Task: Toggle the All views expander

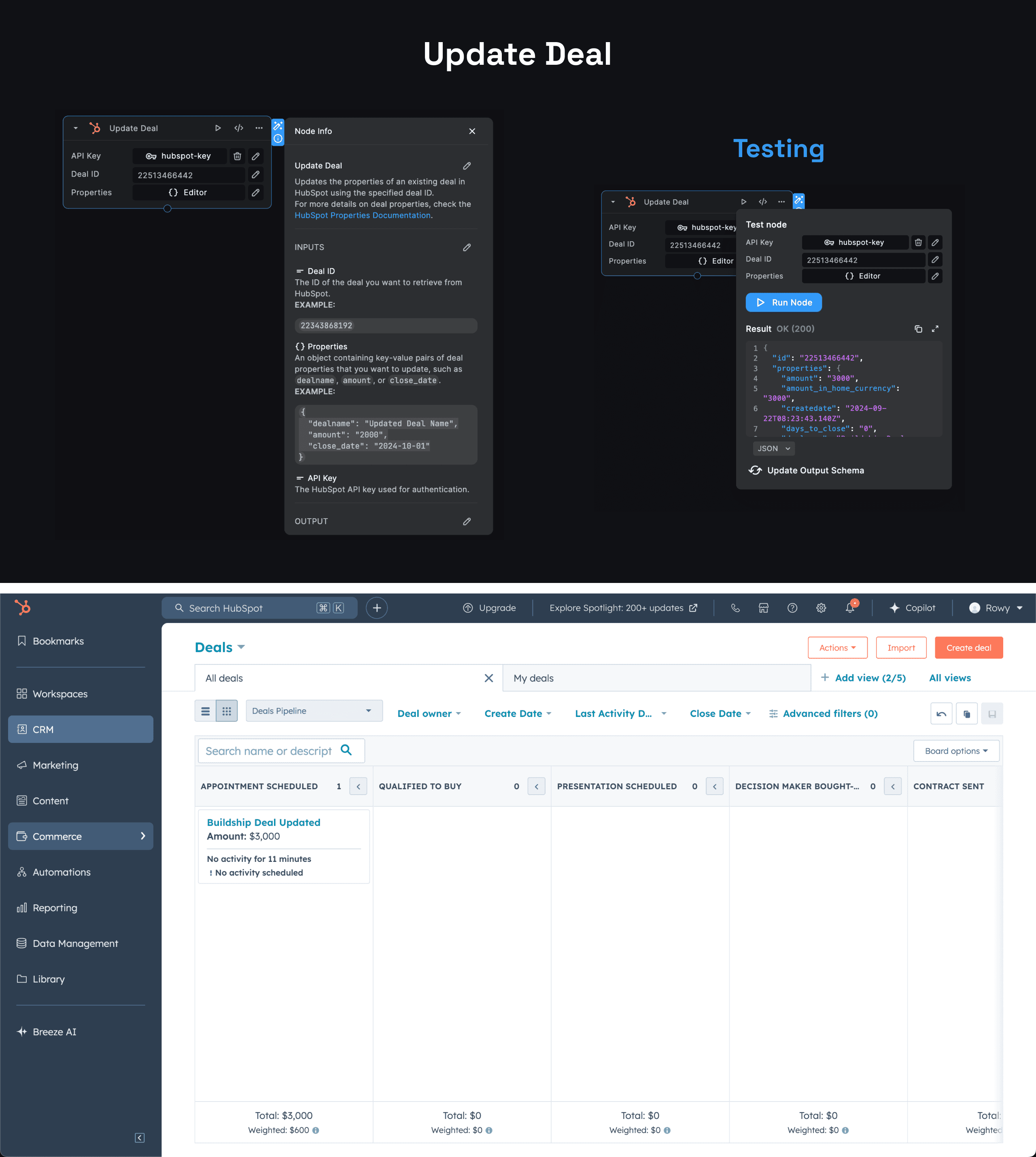Action: pos(949,678)
